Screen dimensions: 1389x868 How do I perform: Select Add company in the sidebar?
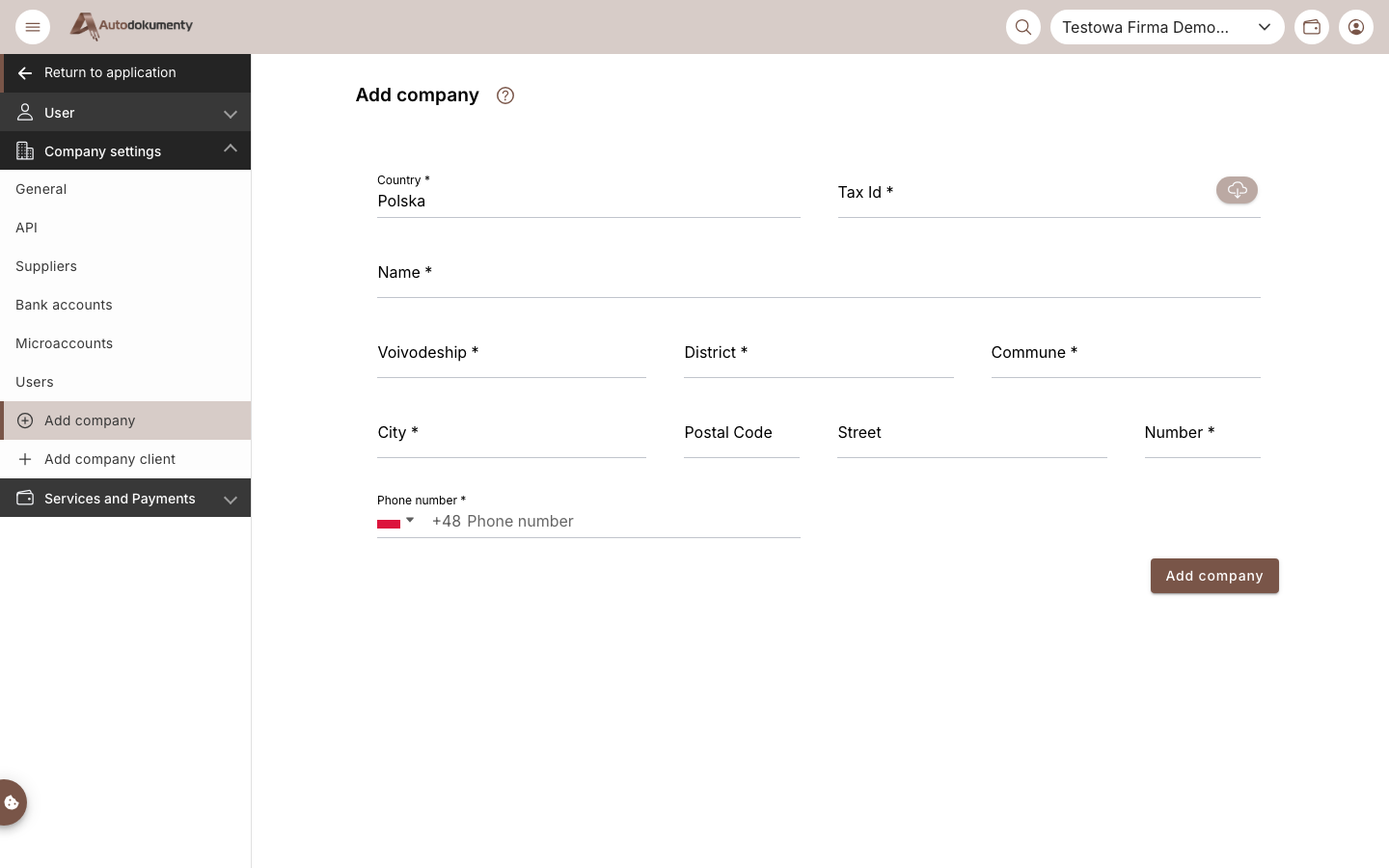click(x=125, y=420)
